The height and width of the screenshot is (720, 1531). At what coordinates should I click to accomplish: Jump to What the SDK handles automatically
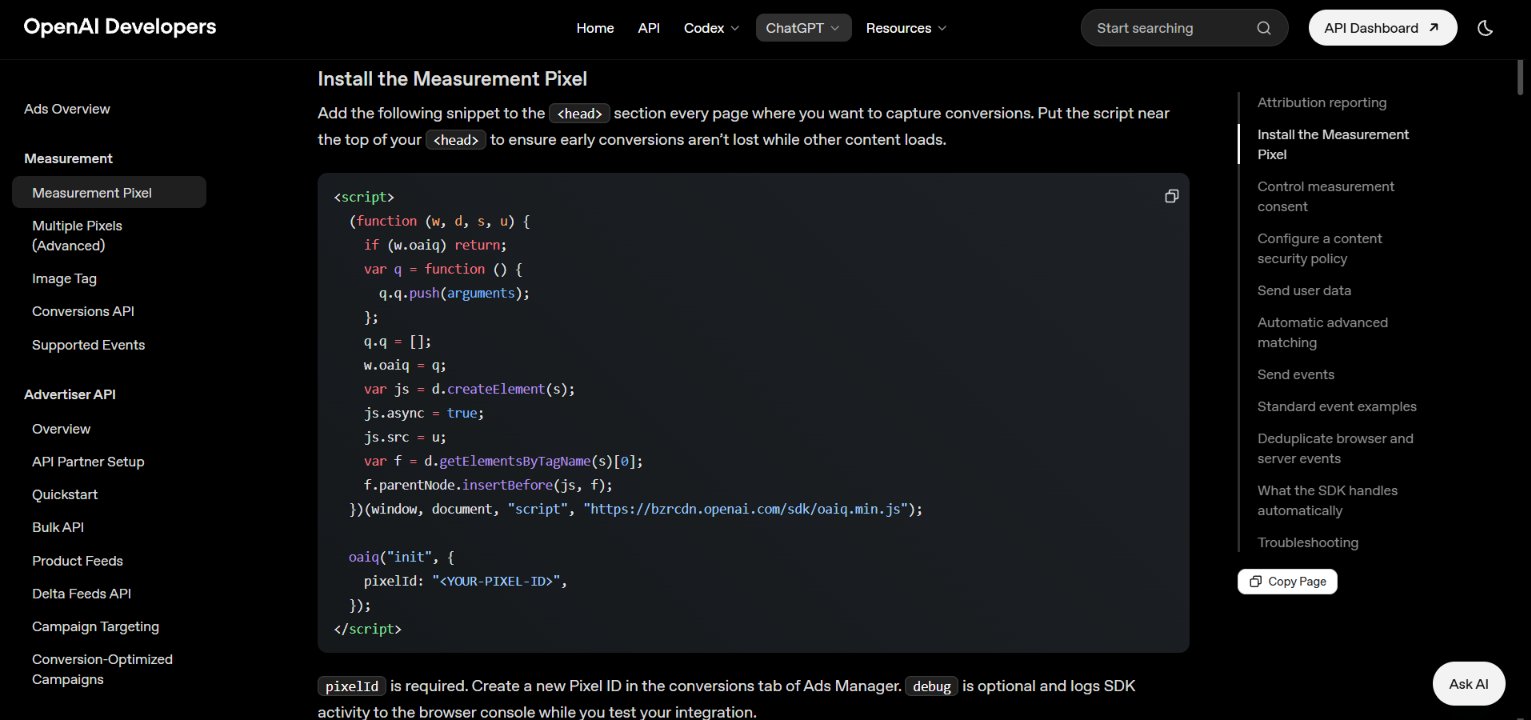pos(1327,500)
